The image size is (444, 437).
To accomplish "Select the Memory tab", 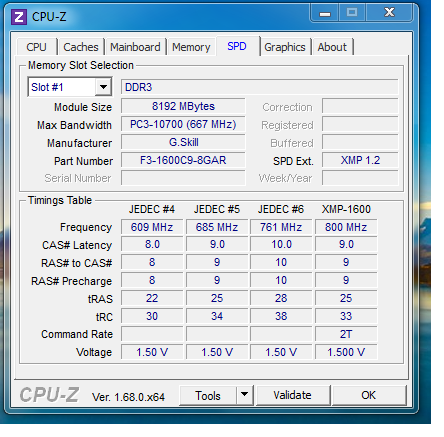I will coord(191,47).
